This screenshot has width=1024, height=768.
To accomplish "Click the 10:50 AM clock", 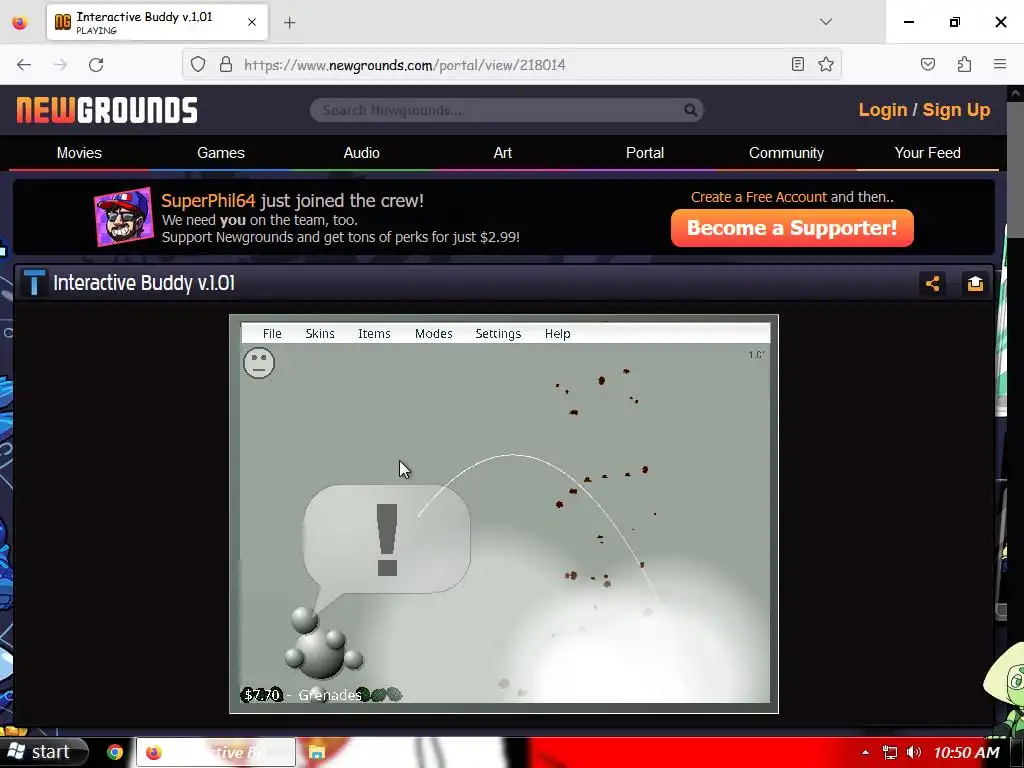I will [967, 752].
